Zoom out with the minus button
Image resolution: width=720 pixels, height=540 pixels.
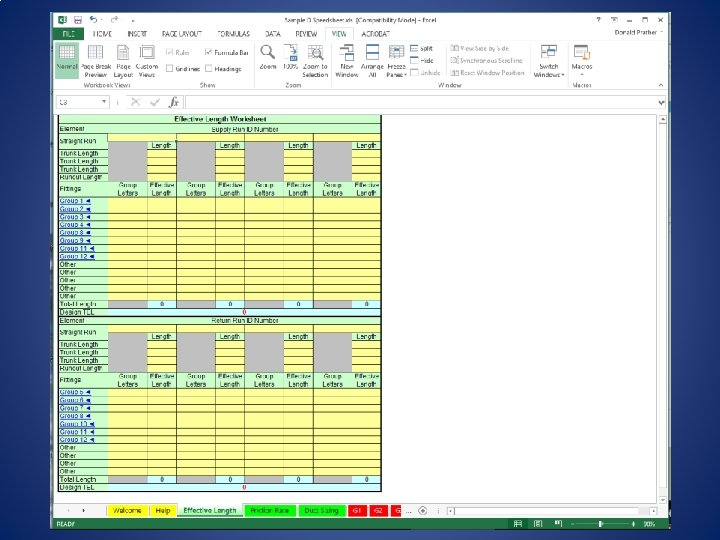point(573,524)
